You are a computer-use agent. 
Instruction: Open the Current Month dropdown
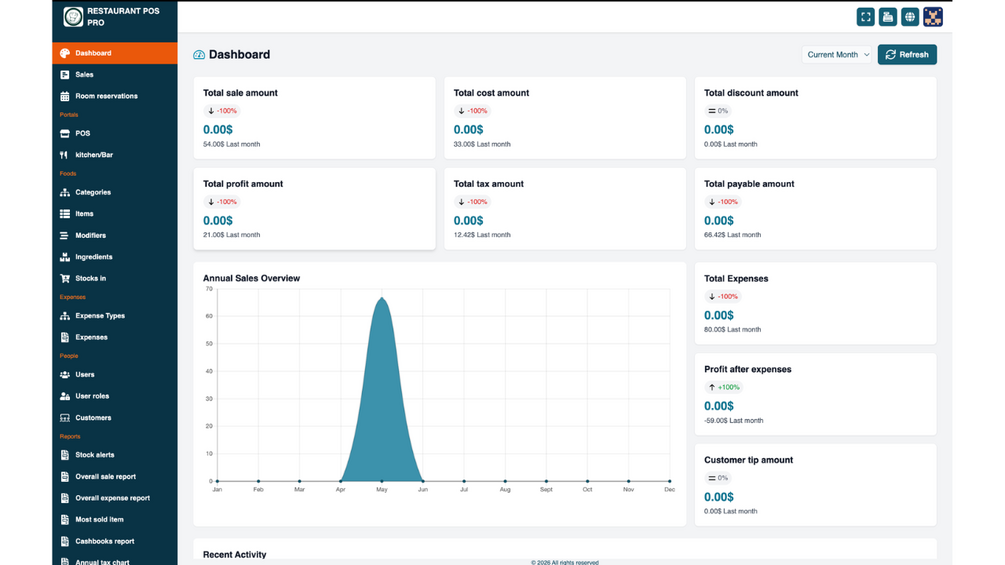click(x=837, y=54)
